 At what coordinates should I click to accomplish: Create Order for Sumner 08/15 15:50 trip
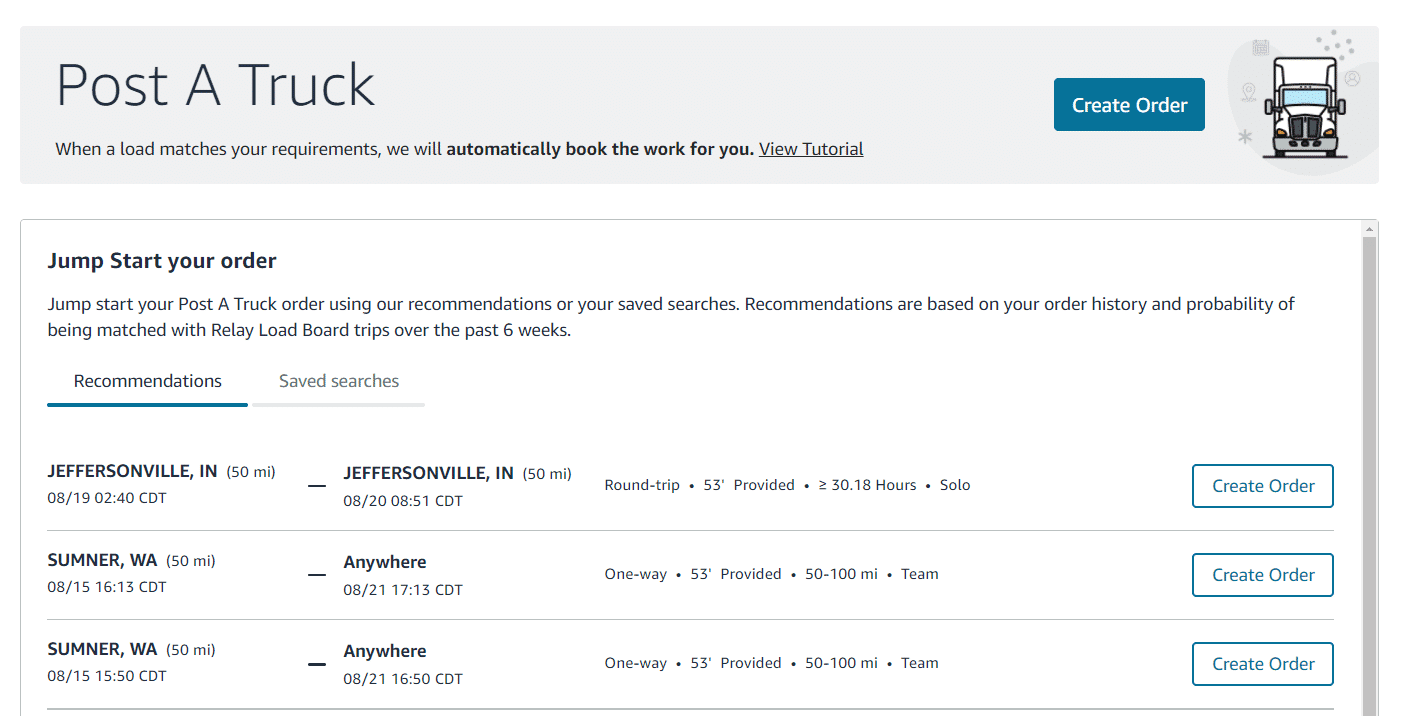click(x=1262, y=664)
